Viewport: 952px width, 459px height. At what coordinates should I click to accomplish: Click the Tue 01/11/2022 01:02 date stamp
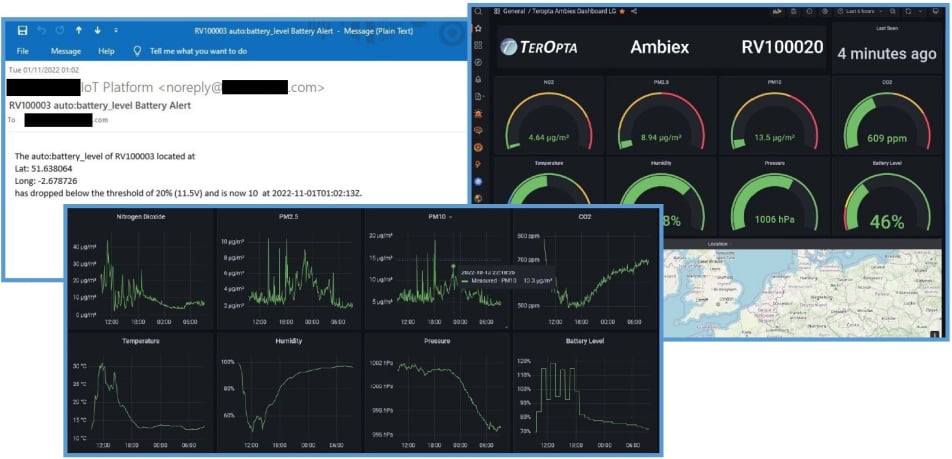pyautogui.click(x=44, y=70)
